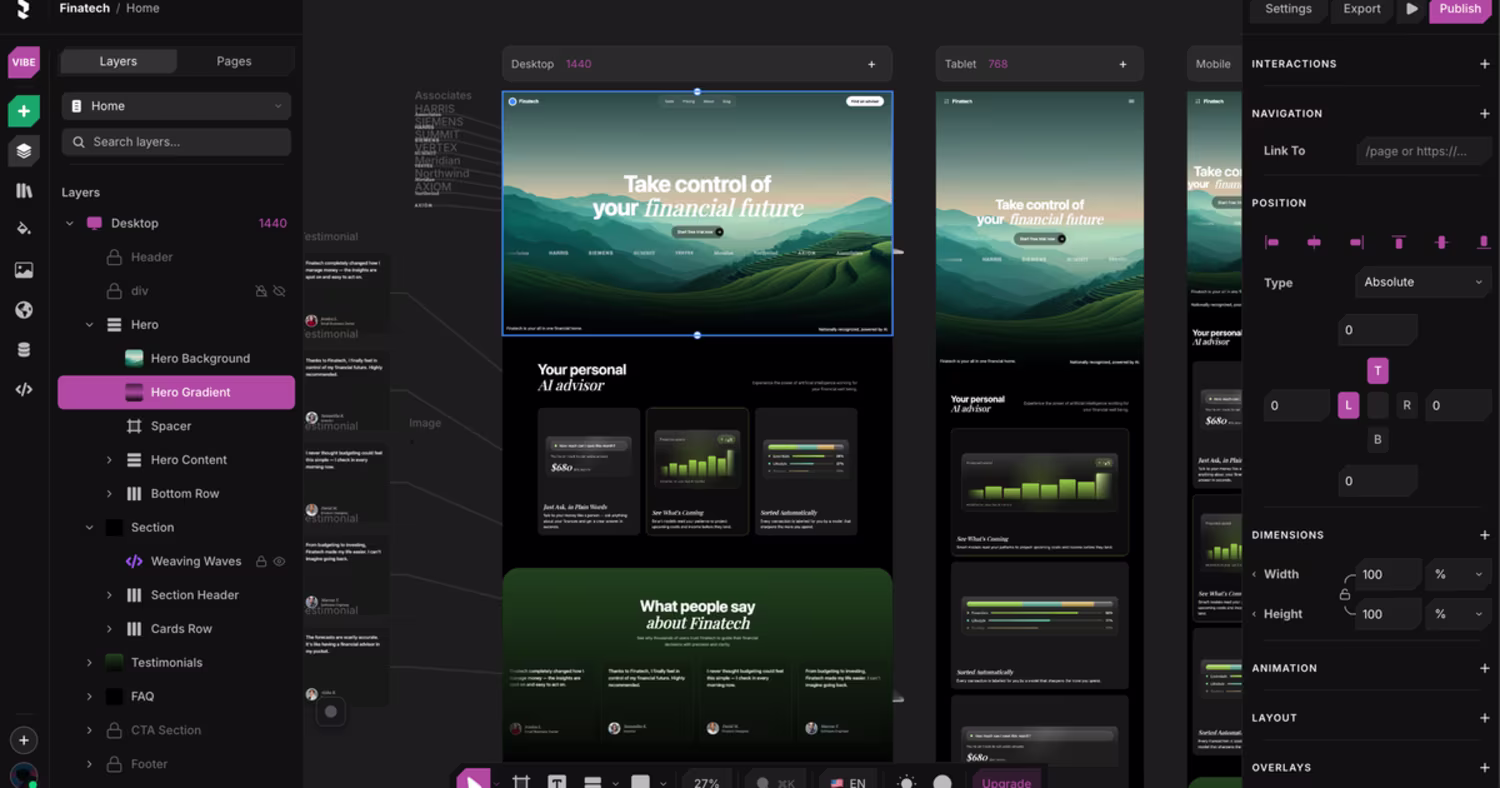Align top edge in Position section

pyautogui.click(x=1399, y=242)
